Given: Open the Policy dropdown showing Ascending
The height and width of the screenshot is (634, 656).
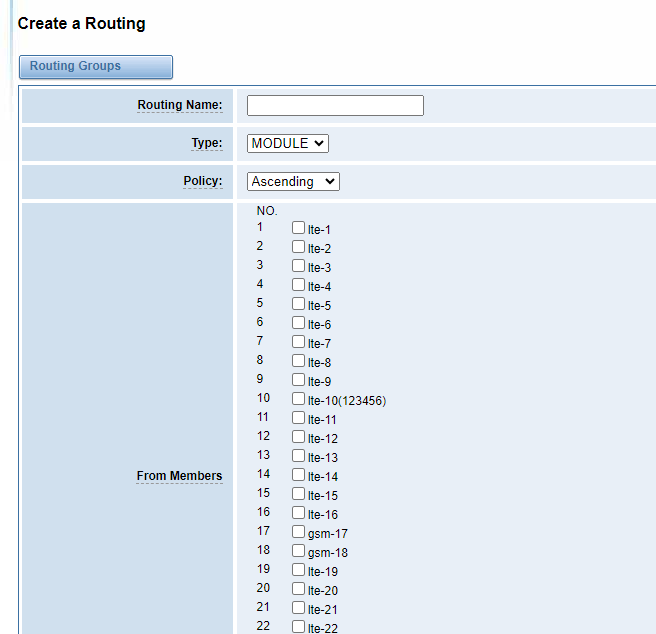Looking at the screenshot, I should 293,182.
